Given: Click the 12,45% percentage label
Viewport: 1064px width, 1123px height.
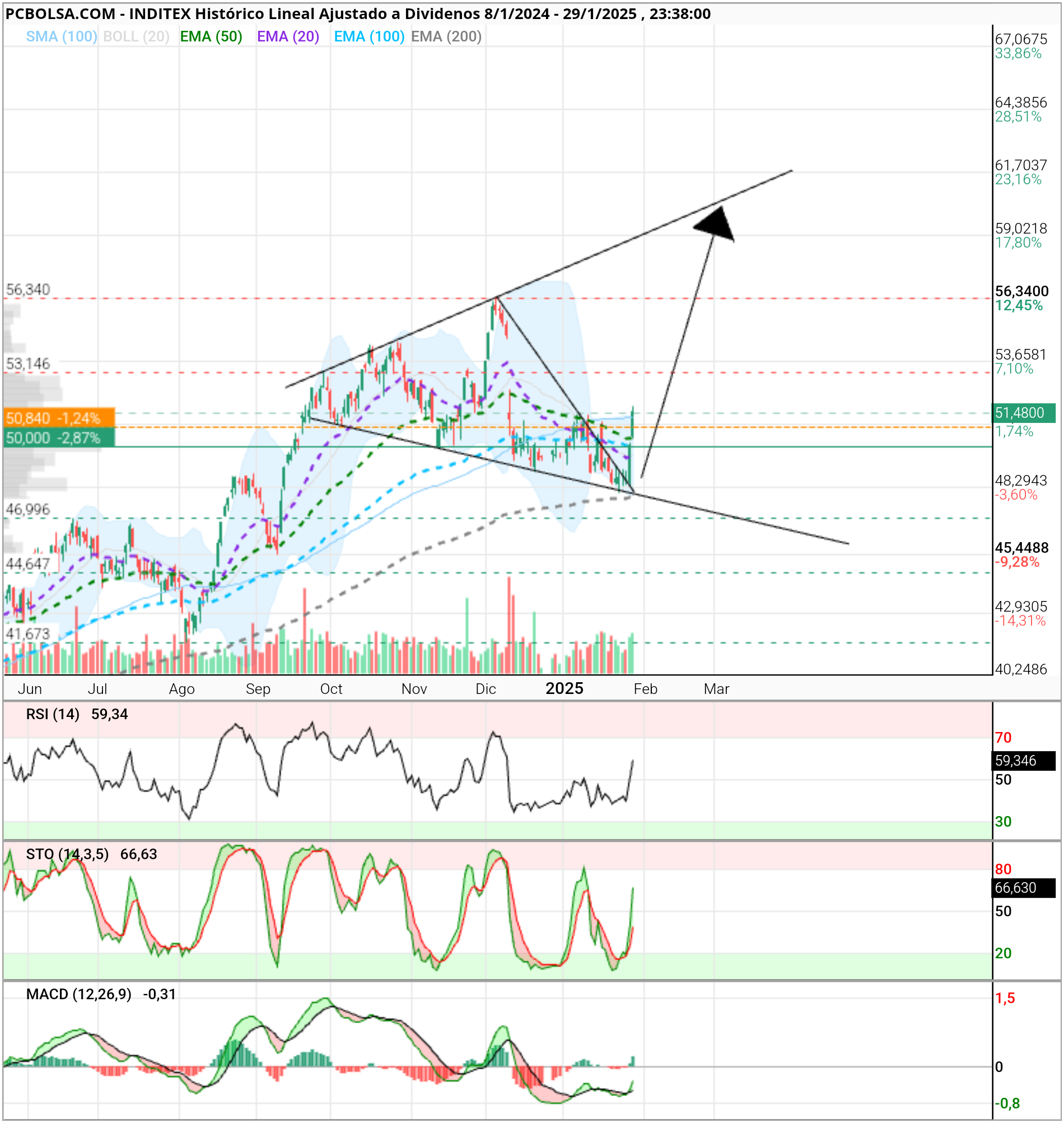Looking at the screenshot, I should tap(1019, 305).
